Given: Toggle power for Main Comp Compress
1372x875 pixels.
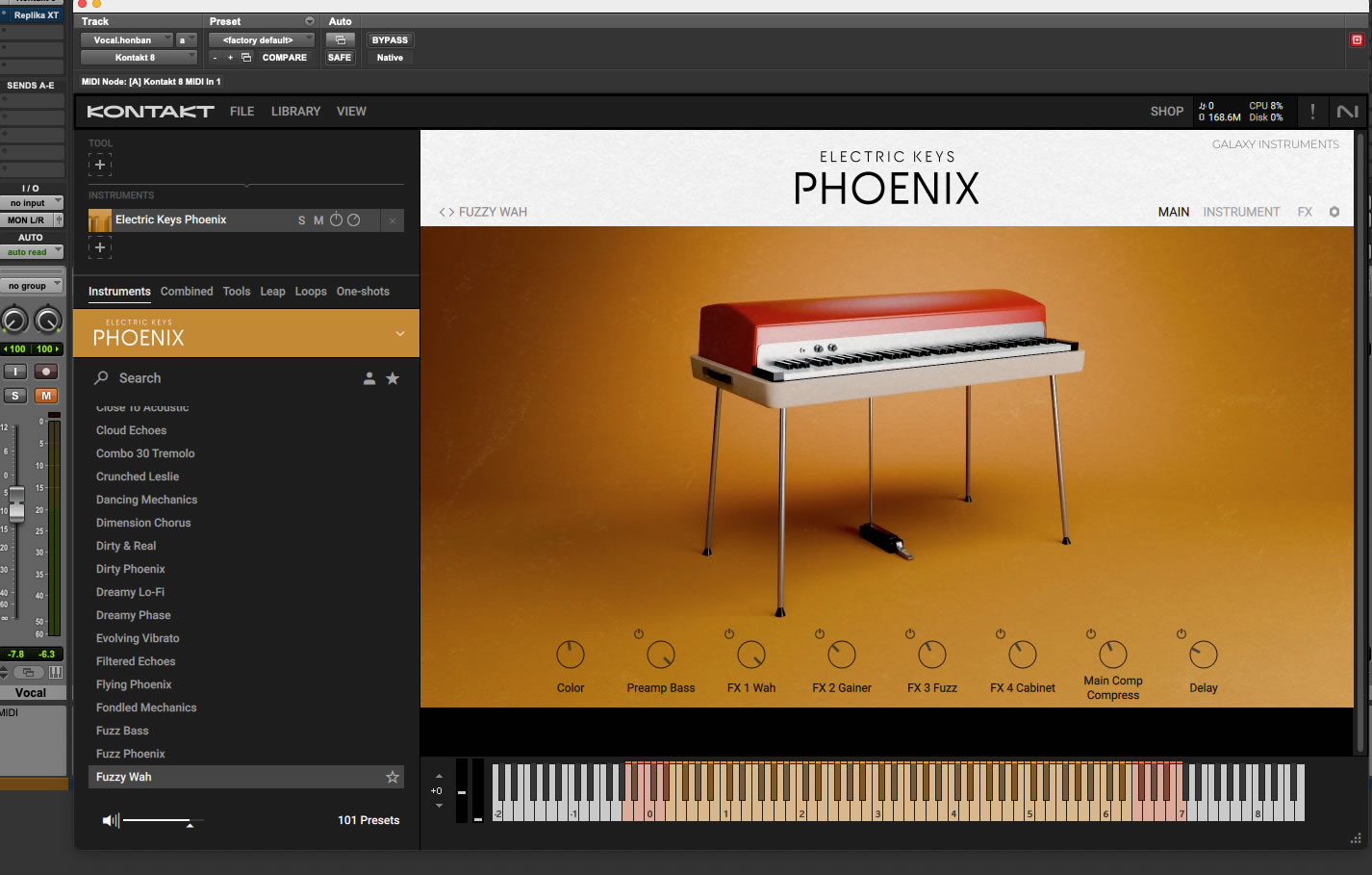Looking at the screenshot, I should pos(1091,633).
